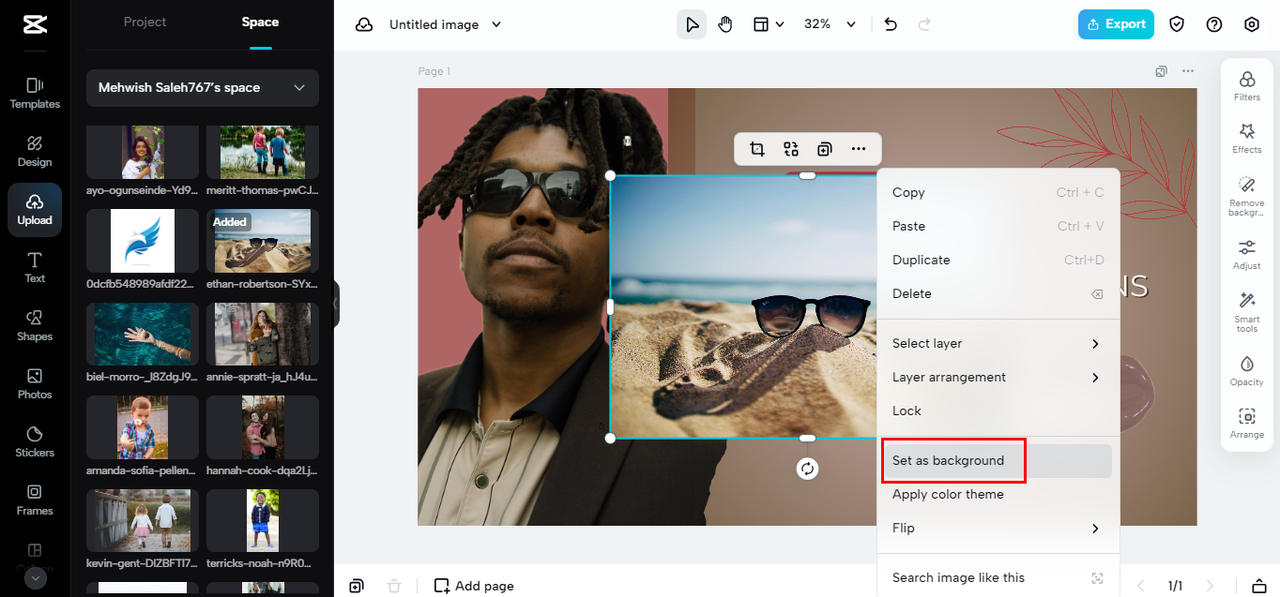Select the ethan-robertson sunglasses thumbnail
Image resolution: width=1280 pixels, height=597 pixels.
pos(263,241)
